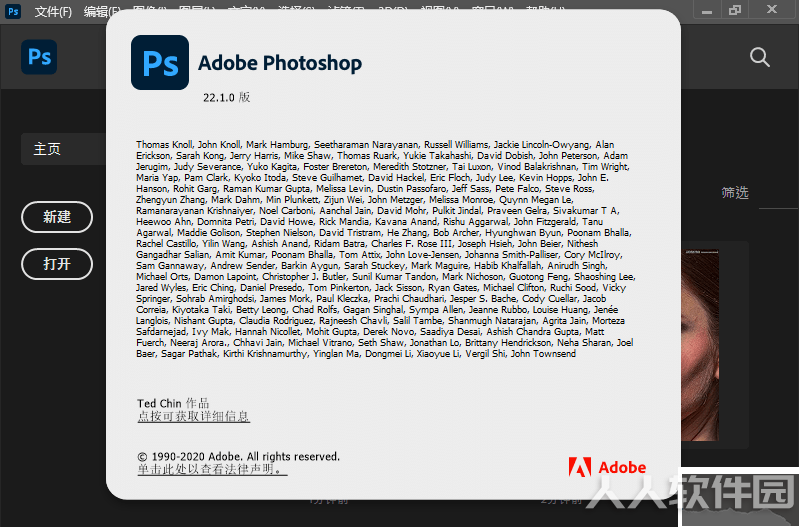Click the 点按可获取详细信息 link

[194, 416]
